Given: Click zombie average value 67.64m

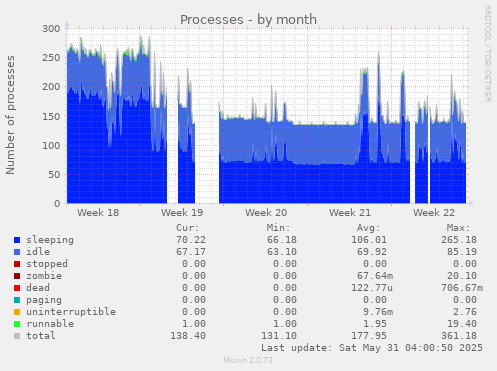Looking at the screenshot, I should (x=375, y=276).
